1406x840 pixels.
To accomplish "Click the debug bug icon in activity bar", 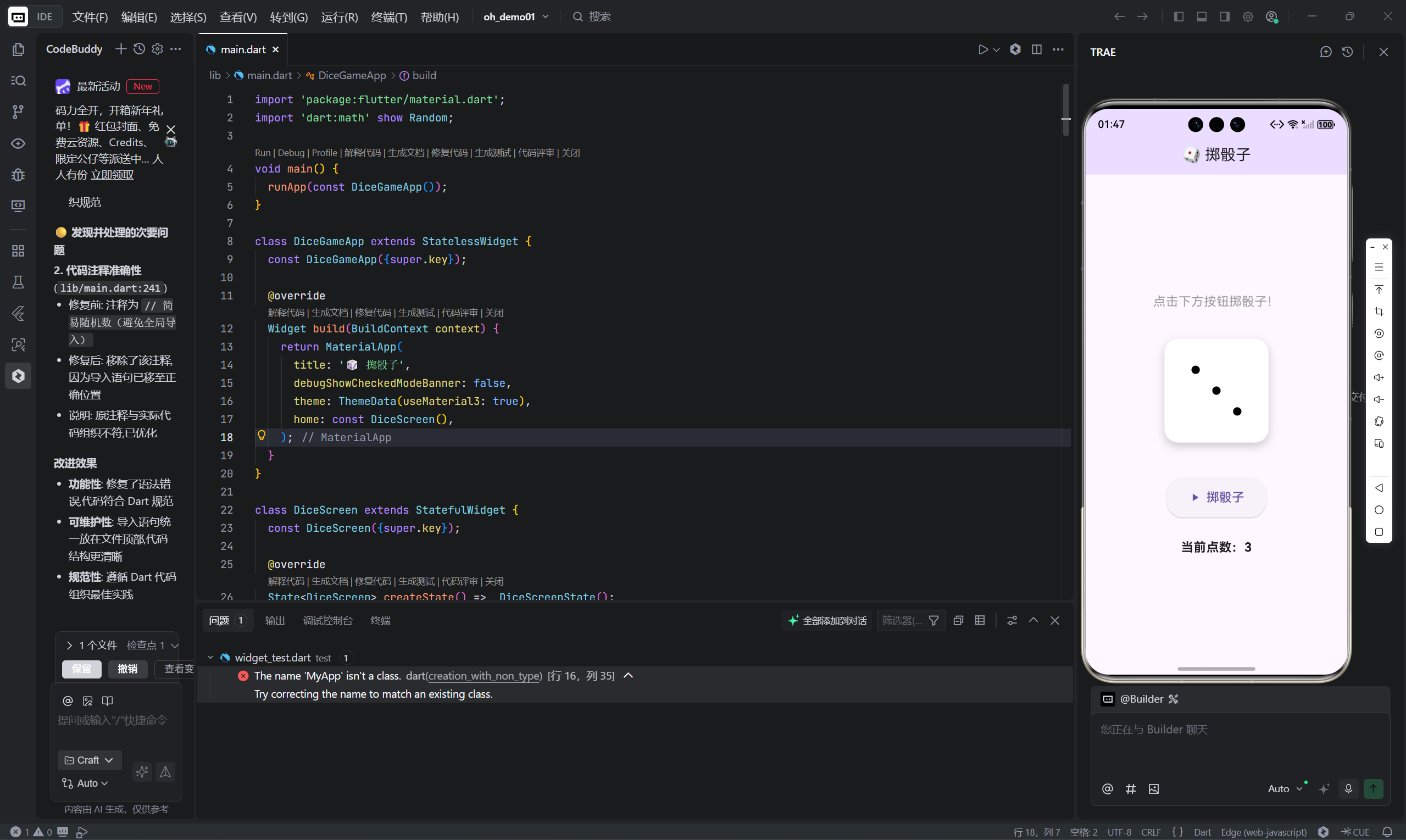I will 18,175.
